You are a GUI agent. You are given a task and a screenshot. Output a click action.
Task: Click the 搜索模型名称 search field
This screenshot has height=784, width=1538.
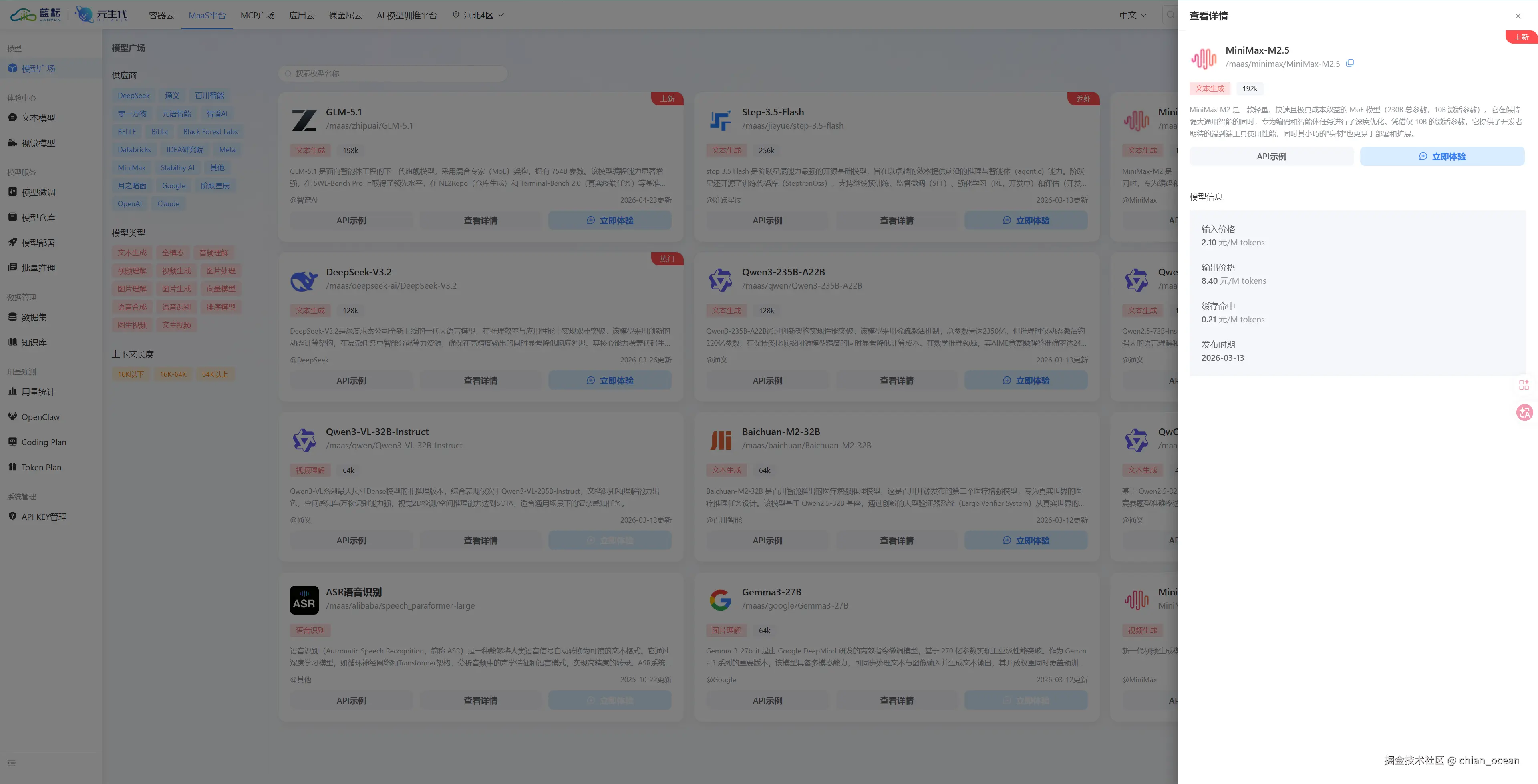(393, 73)
